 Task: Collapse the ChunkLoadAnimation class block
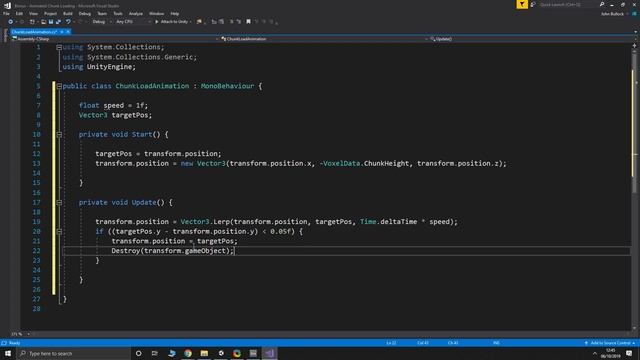(x=59, y=86)
